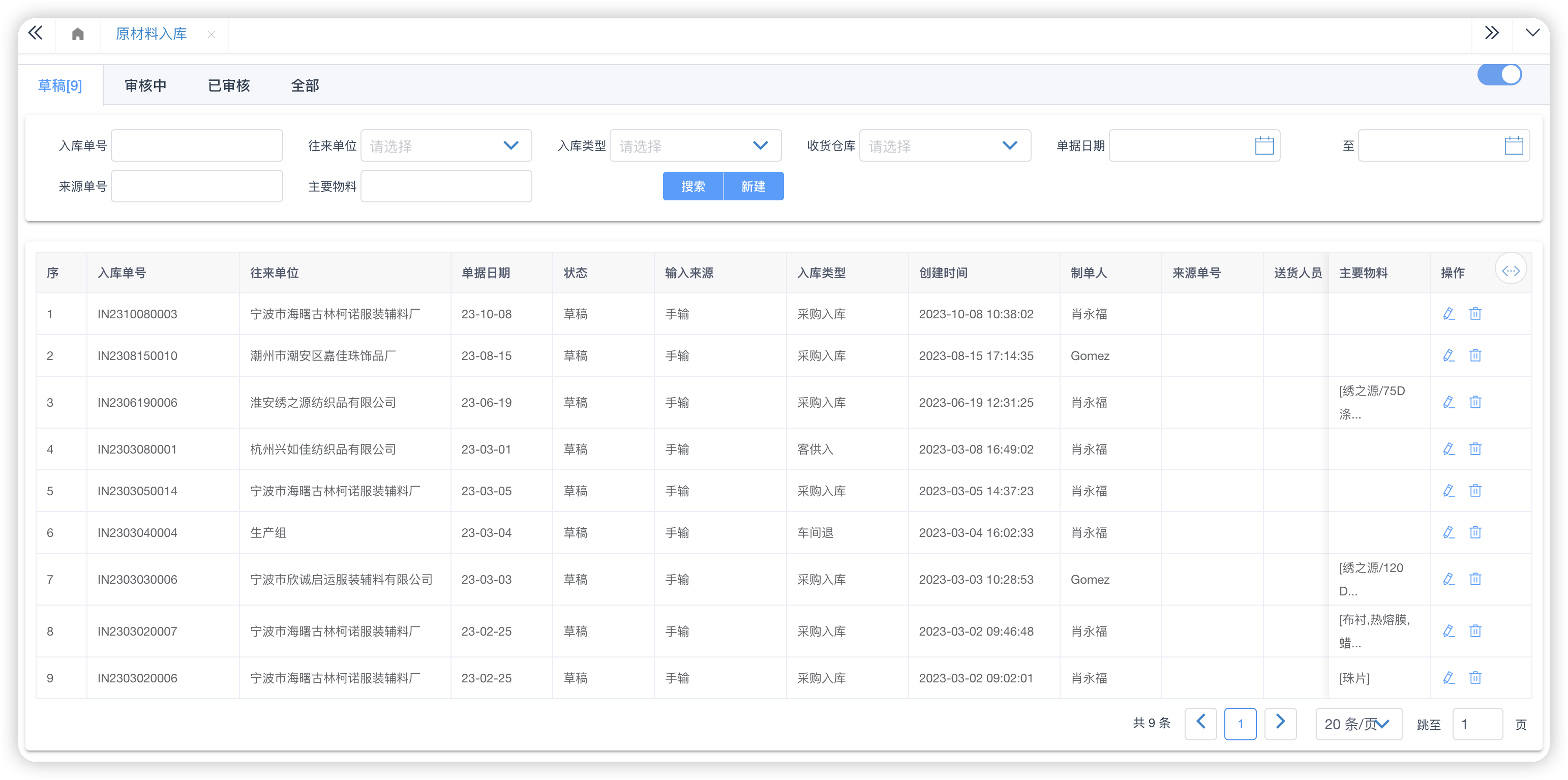Switch to 已审核 tab
The height and width of the screenshot is (780, 1568).
[229, 85]
